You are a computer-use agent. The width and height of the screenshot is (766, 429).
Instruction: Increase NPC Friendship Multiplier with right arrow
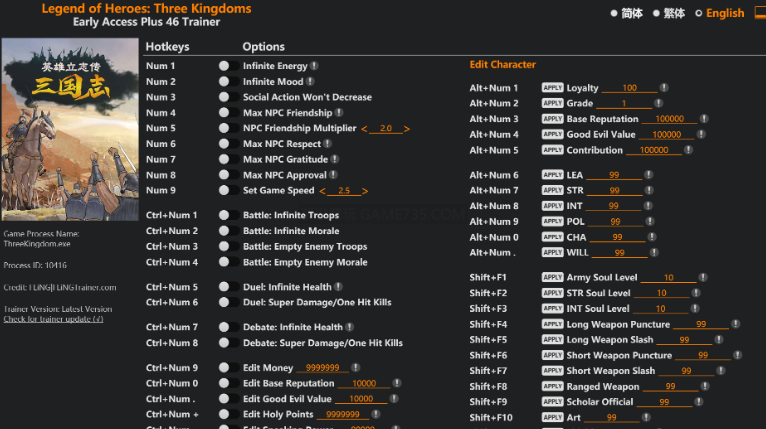[x=407, y=129]
